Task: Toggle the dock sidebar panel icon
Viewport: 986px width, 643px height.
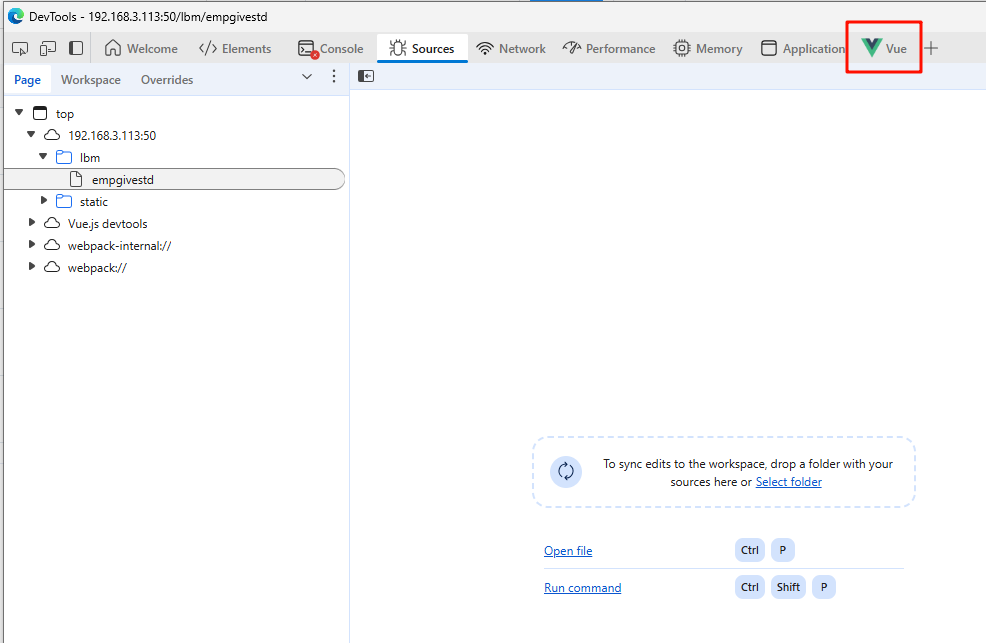Action: (76, 48)
